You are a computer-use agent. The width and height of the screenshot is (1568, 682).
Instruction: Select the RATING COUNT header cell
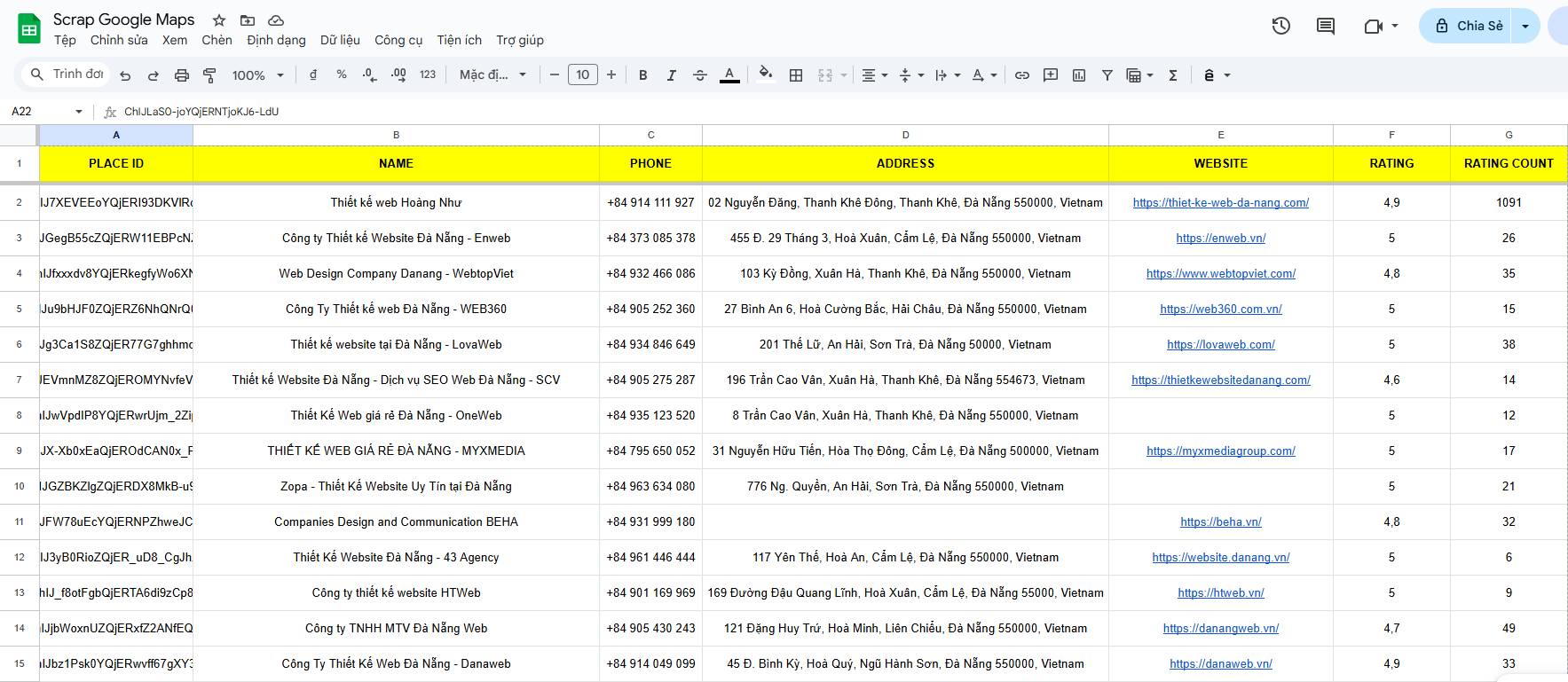[1509, 164]
